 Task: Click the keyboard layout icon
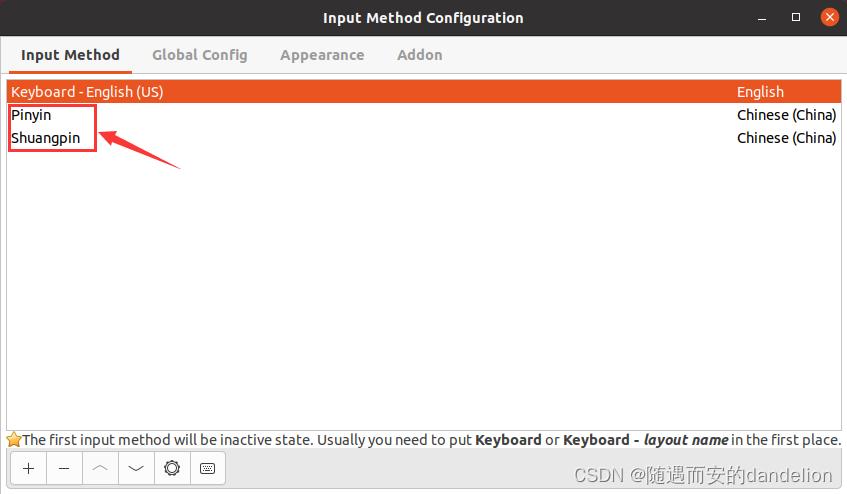207,468
